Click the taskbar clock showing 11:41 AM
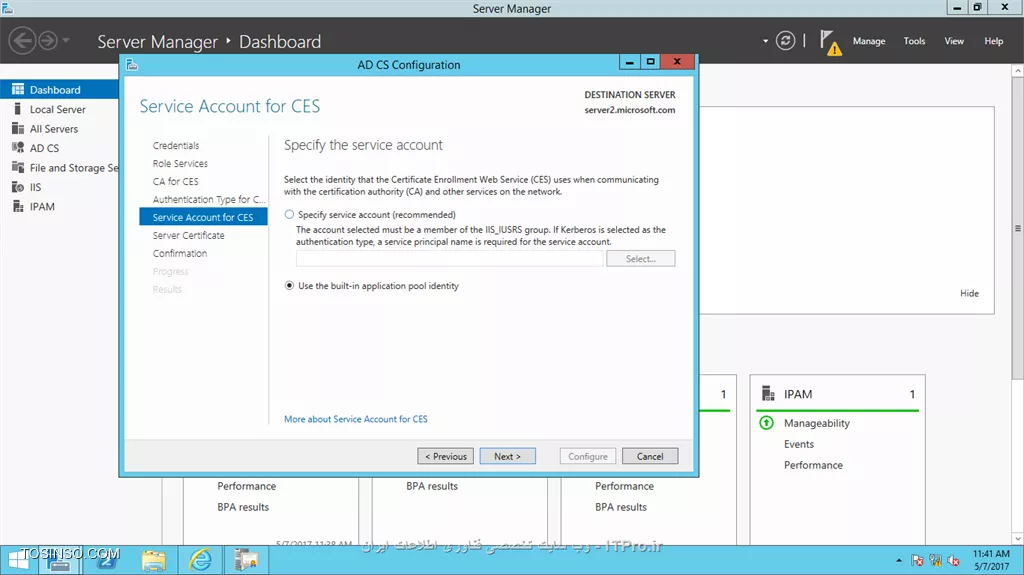Screen dimensions: 1024x575 point(991,560)
